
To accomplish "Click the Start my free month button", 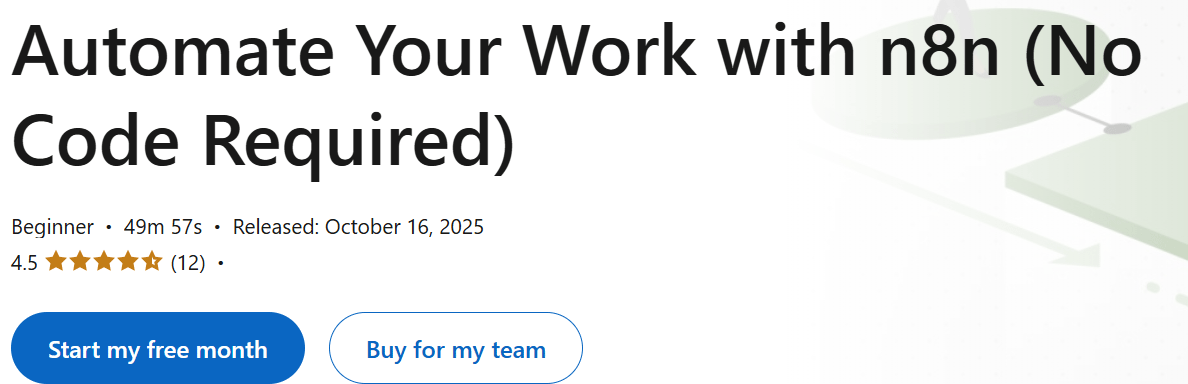I will tap(158, 349).
